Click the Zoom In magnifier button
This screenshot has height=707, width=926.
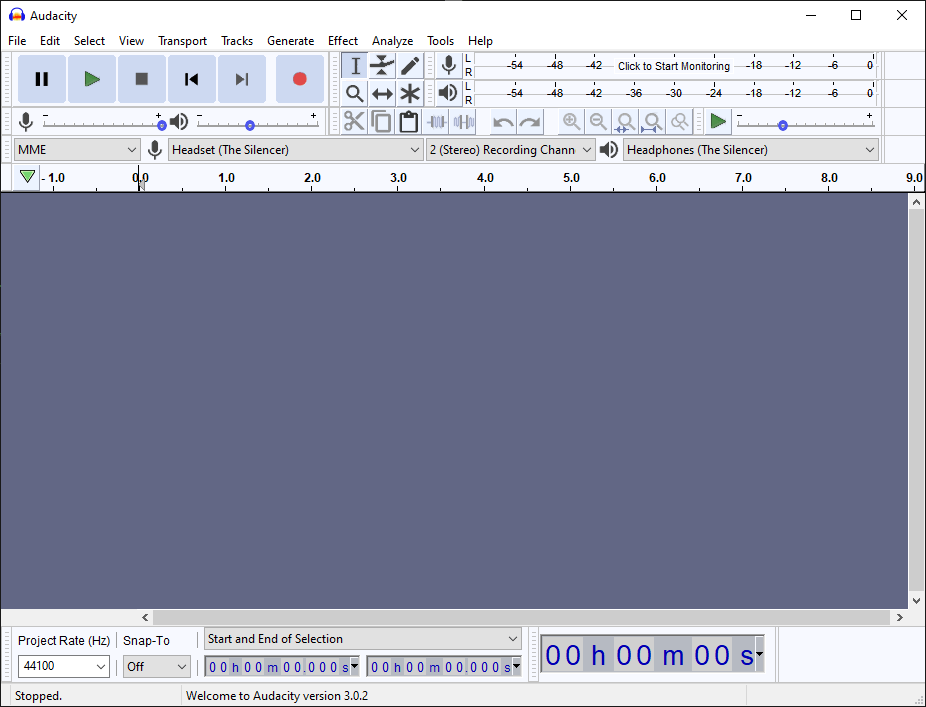pos(571,122)
